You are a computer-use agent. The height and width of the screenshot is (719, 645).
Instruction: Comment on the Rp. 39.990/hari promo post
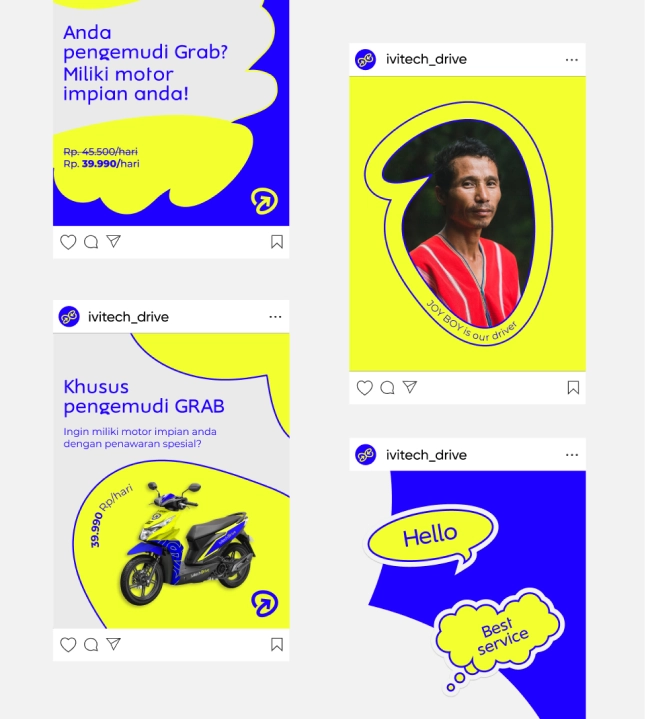coord(91,242)
